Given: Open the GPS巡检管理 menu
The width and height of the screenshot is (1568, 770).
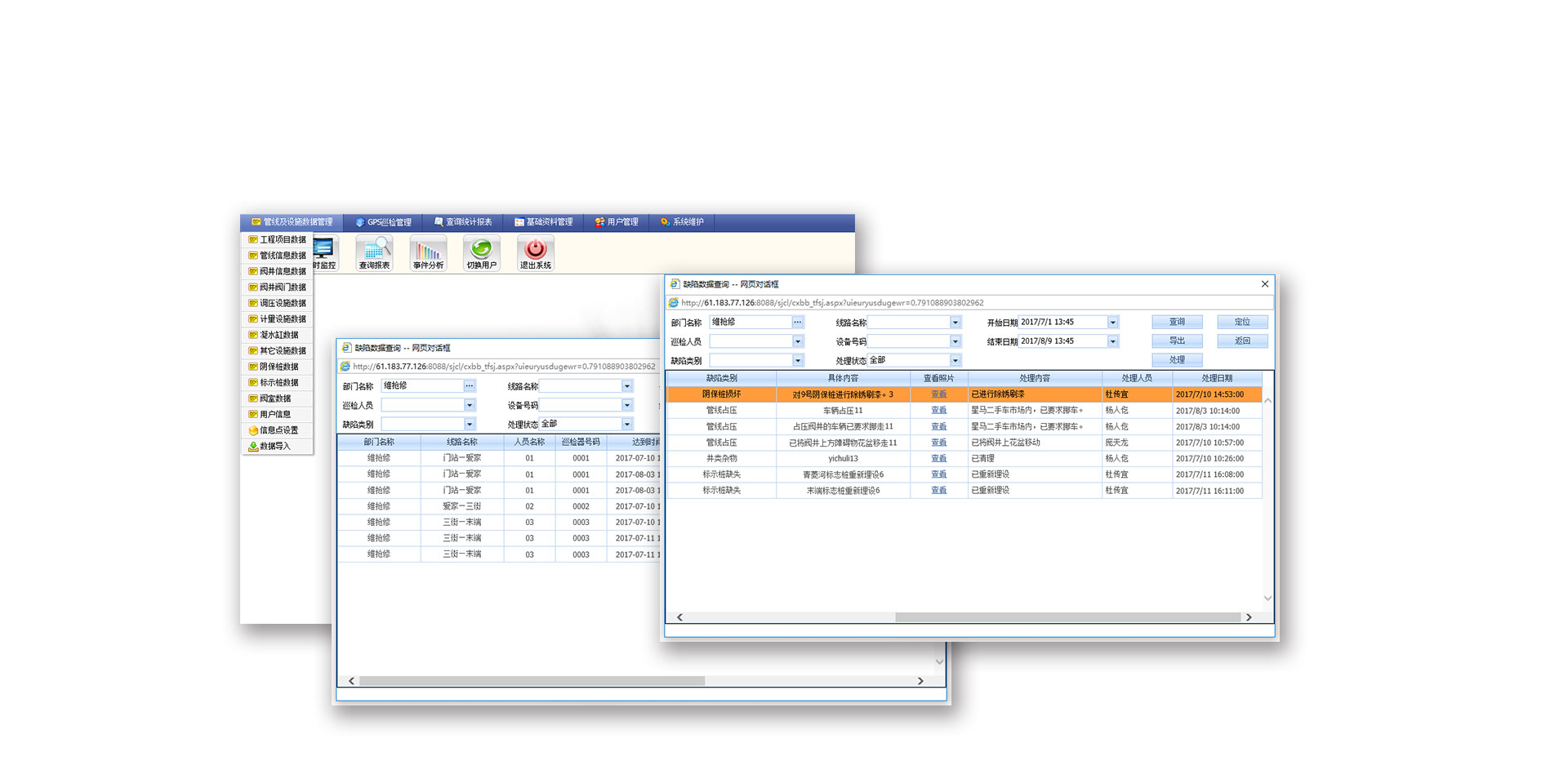Looking at the screenshot, I should coord(383,222).
